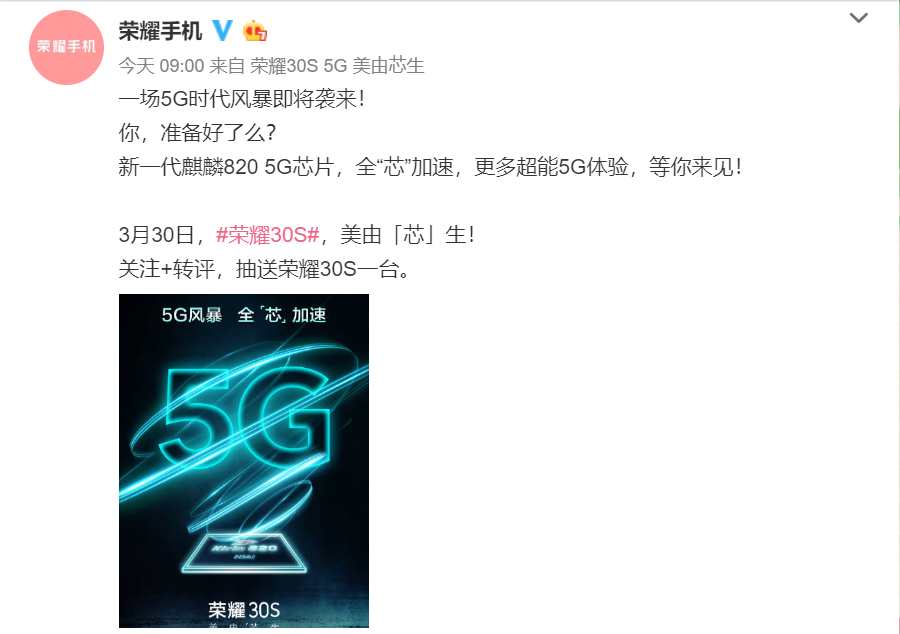The width and height of the screenshot is (900, 634).
Task: Click the 美由「芯」生 slogan text
Action: (x=408, y=235)
